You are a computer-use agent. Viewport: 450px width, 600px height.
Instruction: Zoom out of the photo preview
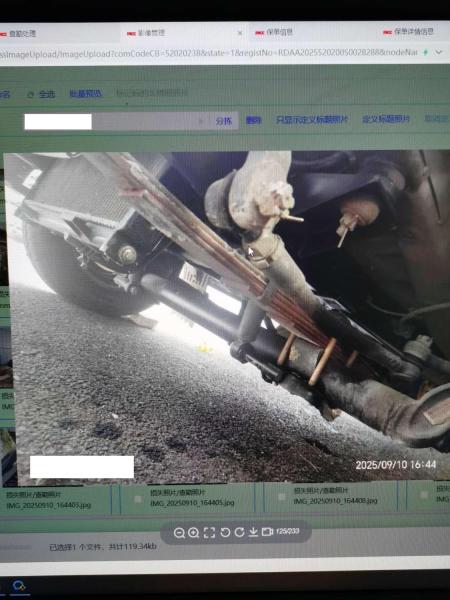(179, 533)
